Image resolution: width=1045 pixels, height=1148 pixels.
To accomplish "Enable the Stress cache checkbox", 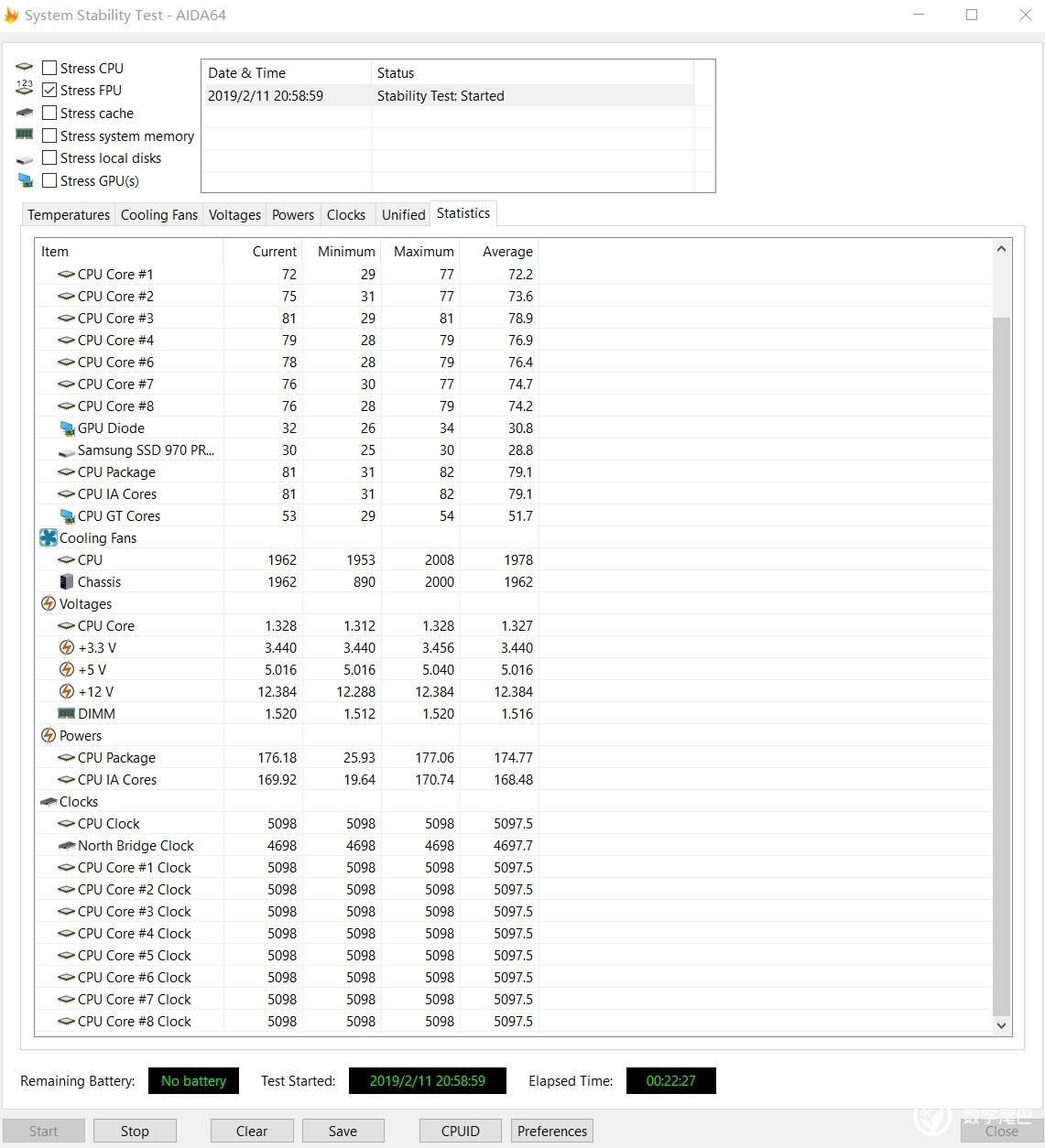I will click(x=49, y=113).
